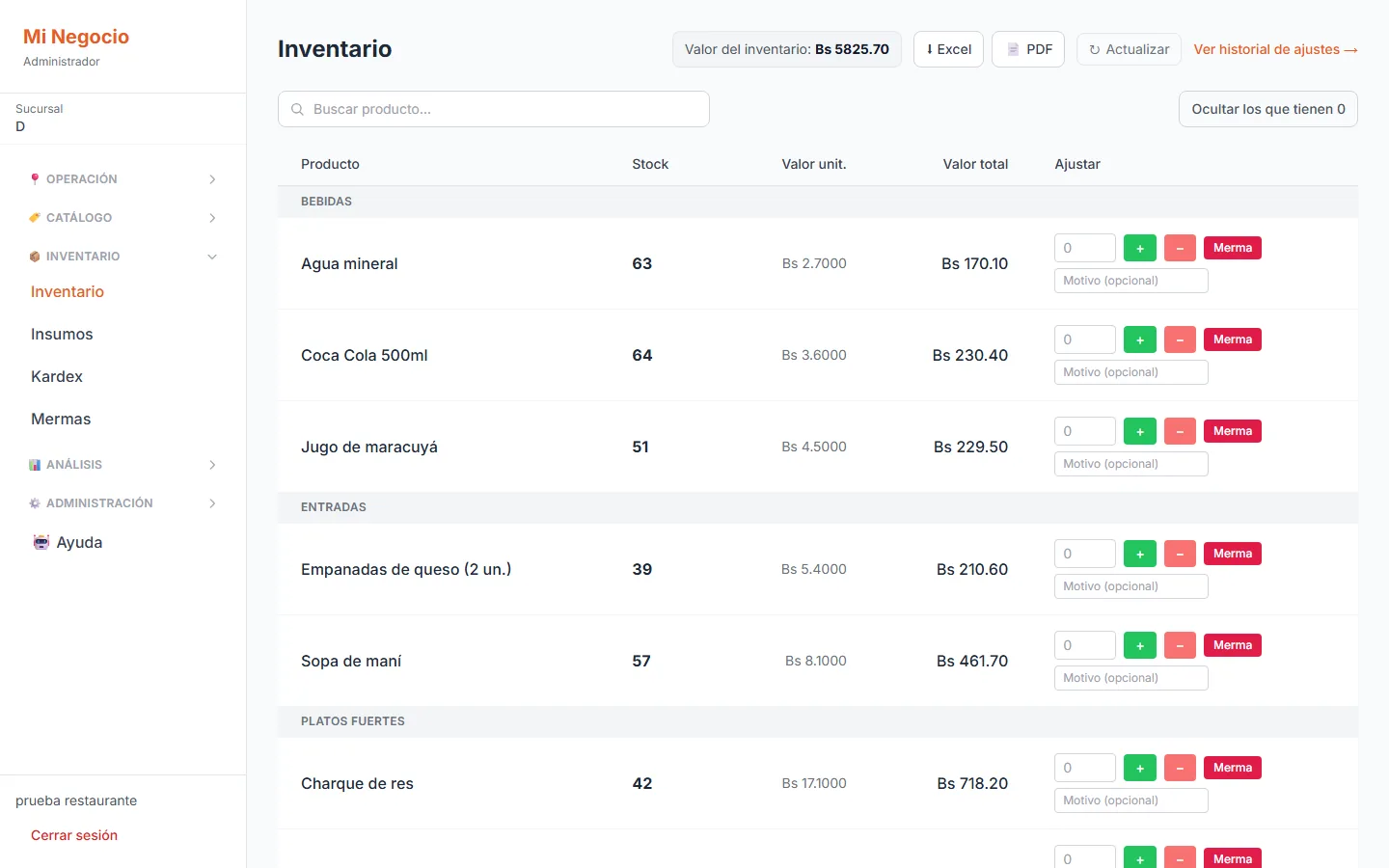This screenshot has width=1389, height=868.
Task: Expand the OPERACIÓN menu section
Action: 123,179
